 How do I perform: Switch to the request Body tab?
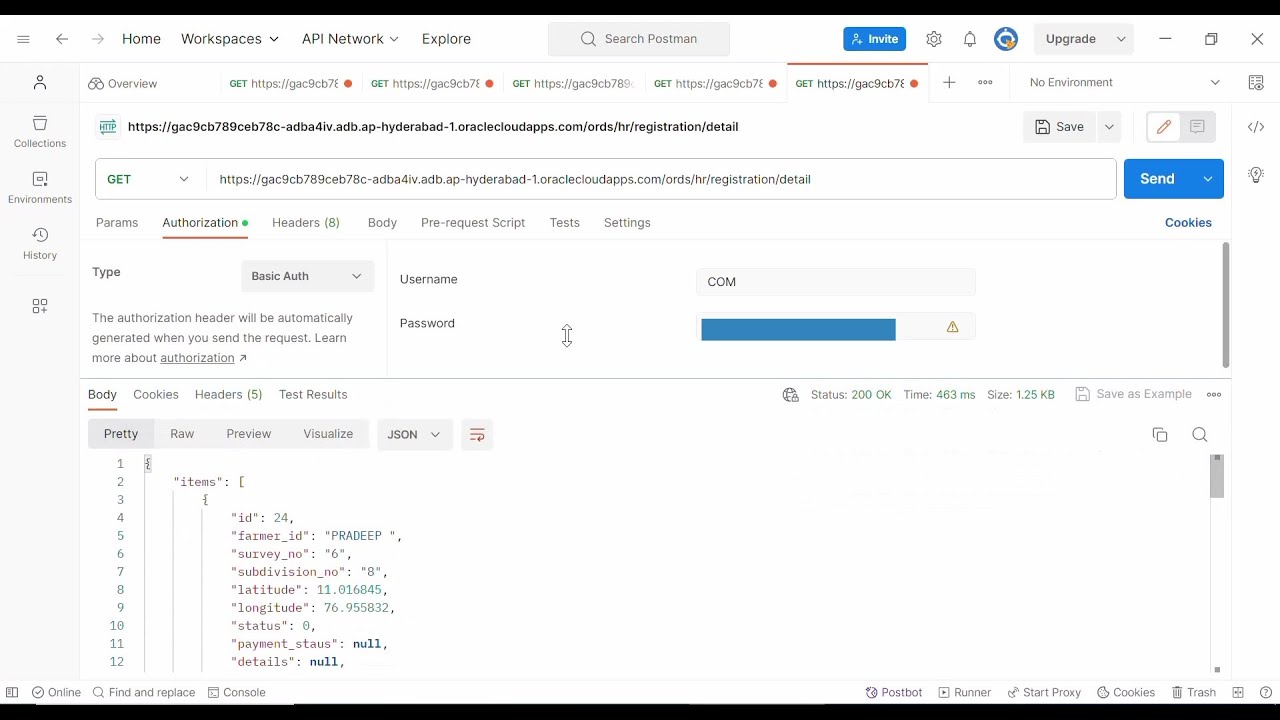pos(382,223)
